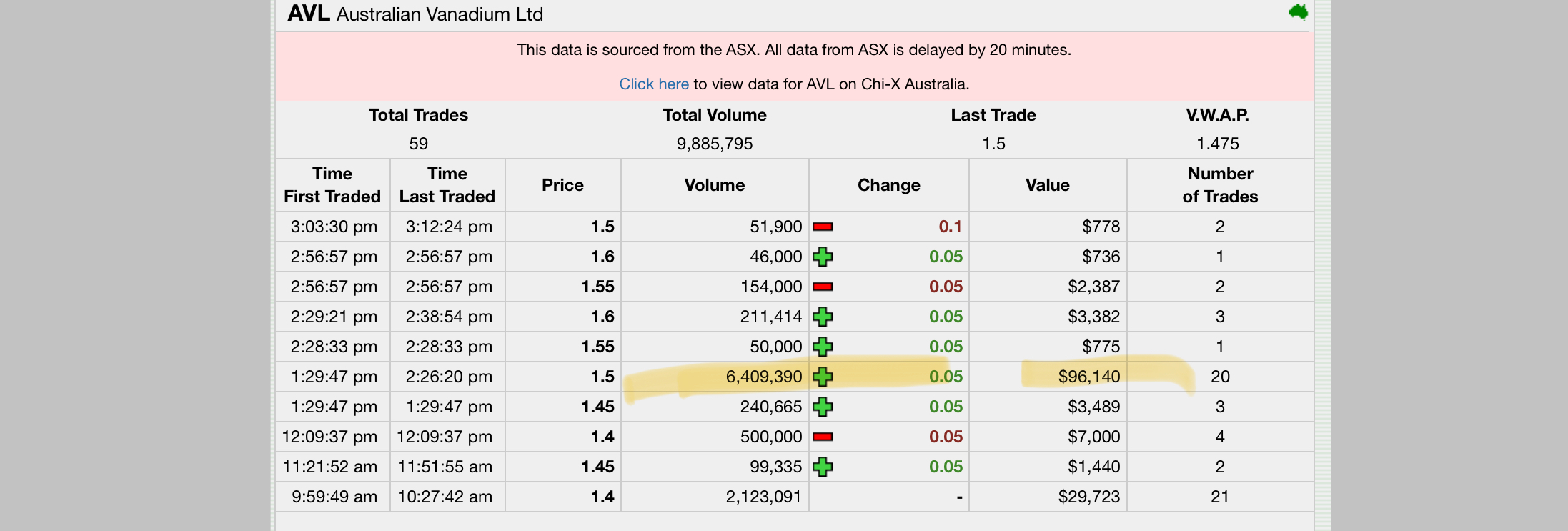Click the red minus icon in 154,000 row
The height and width of the screenshot is (531, 1568).
click(x=823, y=287)
